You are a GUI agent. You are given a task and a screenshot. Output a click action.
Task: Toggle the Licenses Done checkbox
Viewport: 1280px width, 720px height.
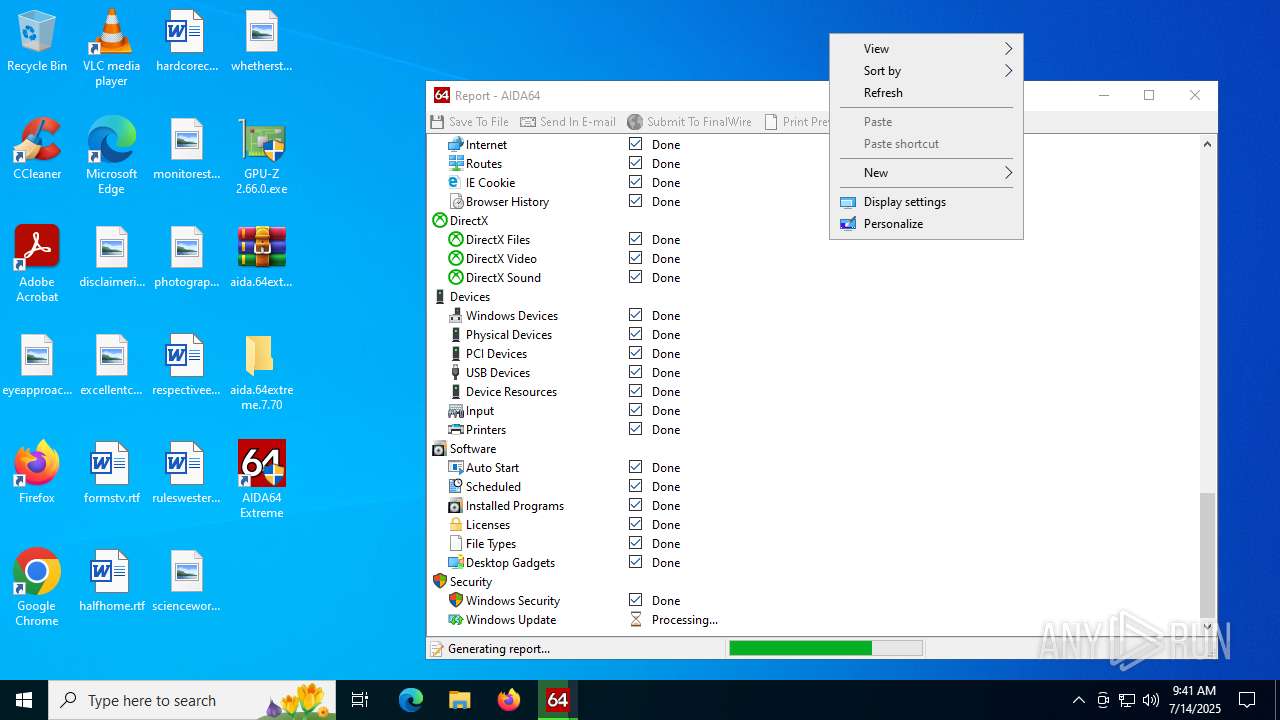pos(635,524)
